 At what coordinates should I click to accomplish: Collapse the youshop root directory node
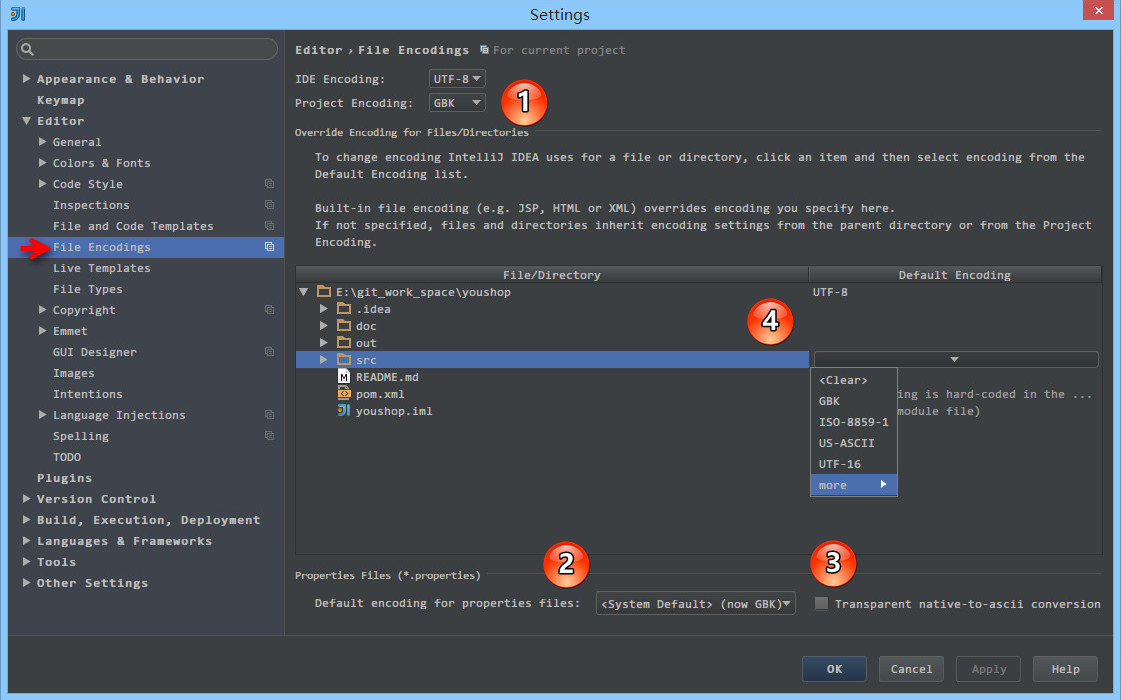point(304,293)
